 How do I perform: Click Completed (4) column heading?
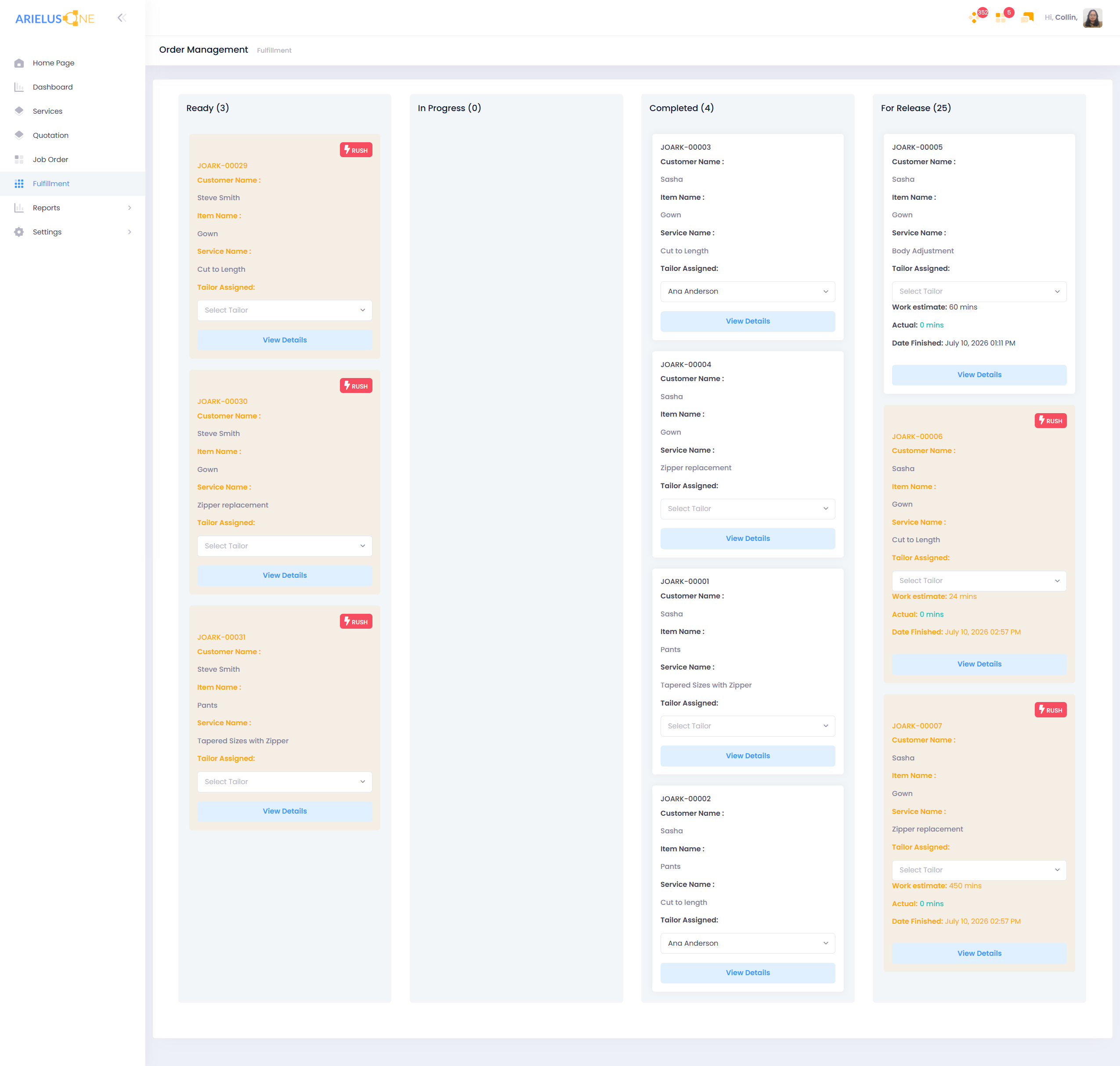(x=681, y=108)
